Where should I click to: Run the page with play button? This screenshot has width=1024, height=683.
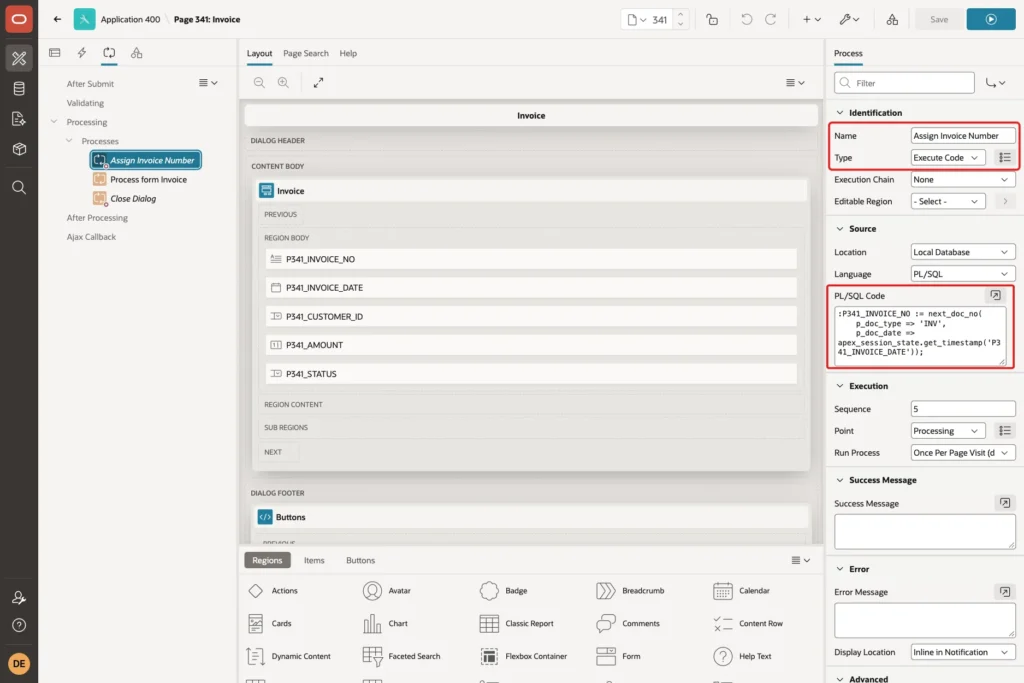coord(991,20)
